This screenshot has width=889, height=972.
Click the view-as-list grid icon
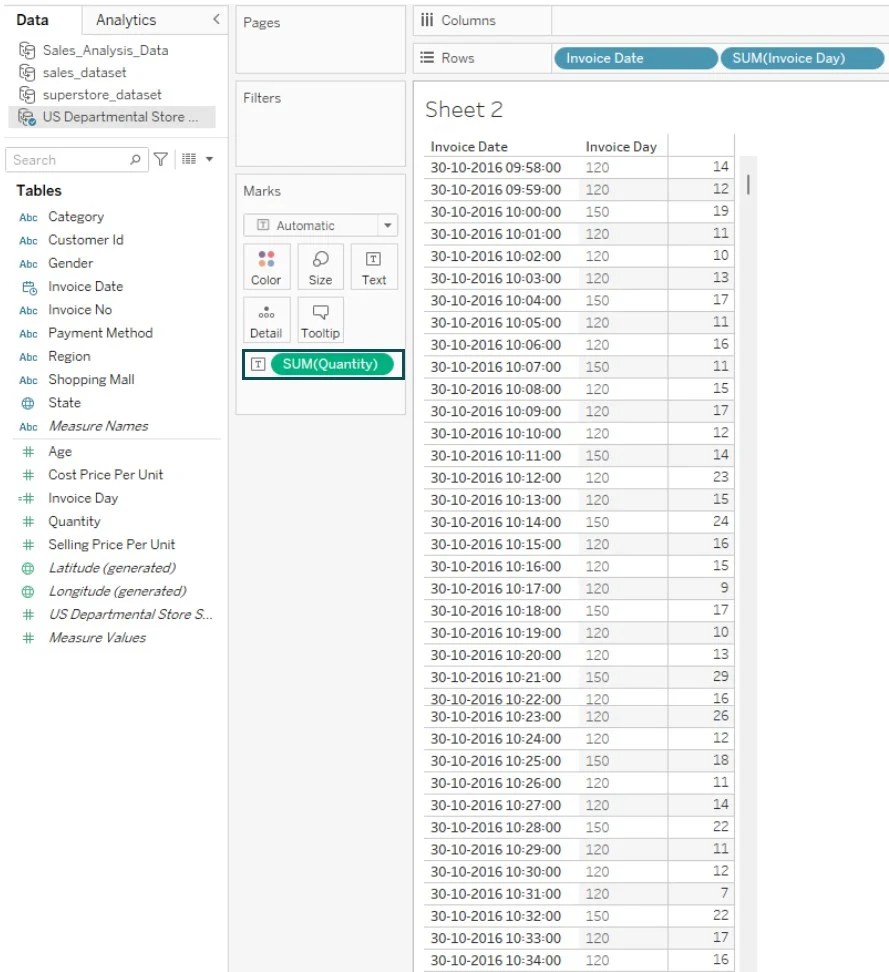coord(189,159)
